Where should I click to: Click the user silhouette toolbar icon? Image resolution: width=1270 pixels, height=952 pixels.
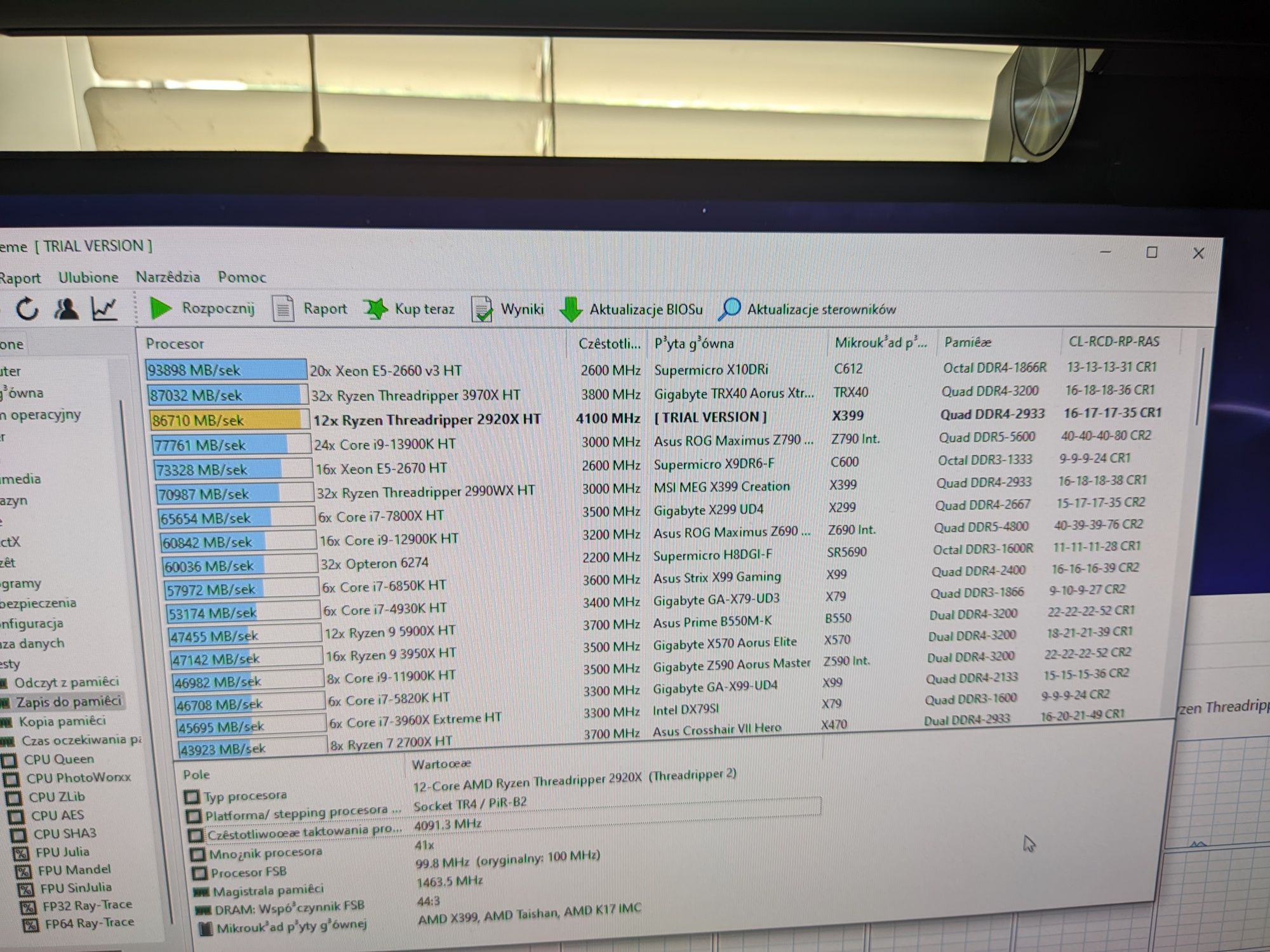point(66,309)
